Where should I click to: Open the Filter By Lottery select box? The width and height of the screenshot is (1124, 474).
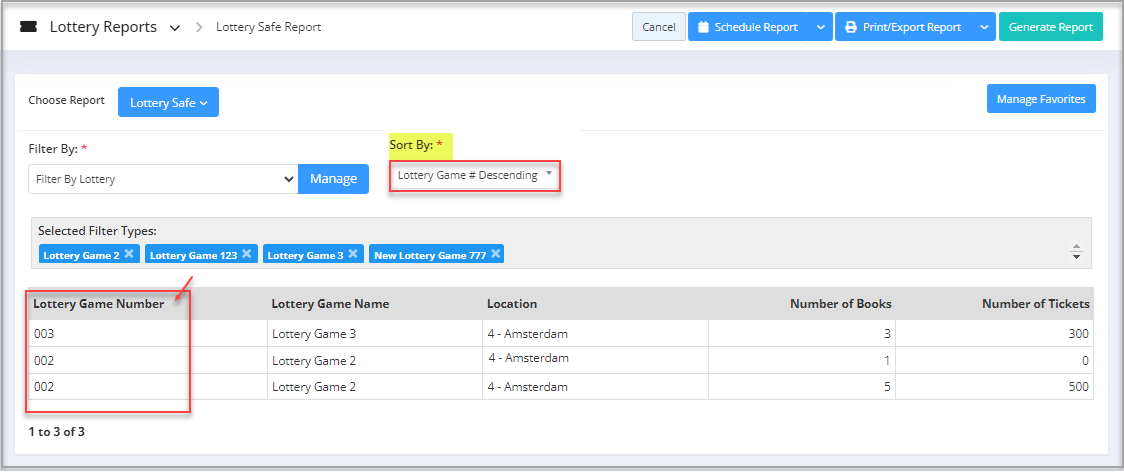[x=162, y=179]
